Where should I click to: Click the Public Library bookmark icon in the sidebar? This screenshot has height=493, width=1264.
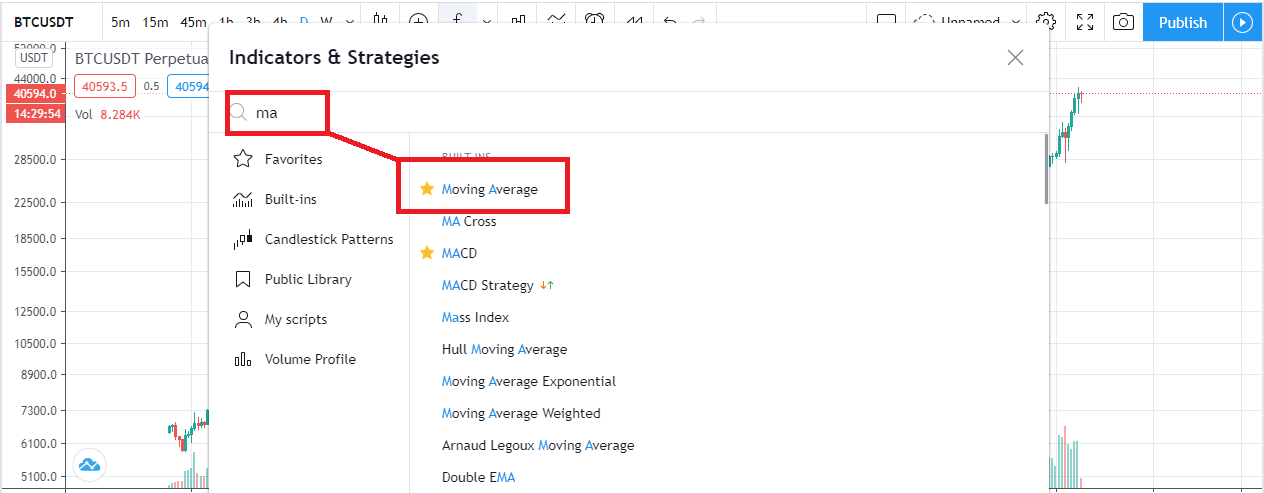(x=242, y=279)
